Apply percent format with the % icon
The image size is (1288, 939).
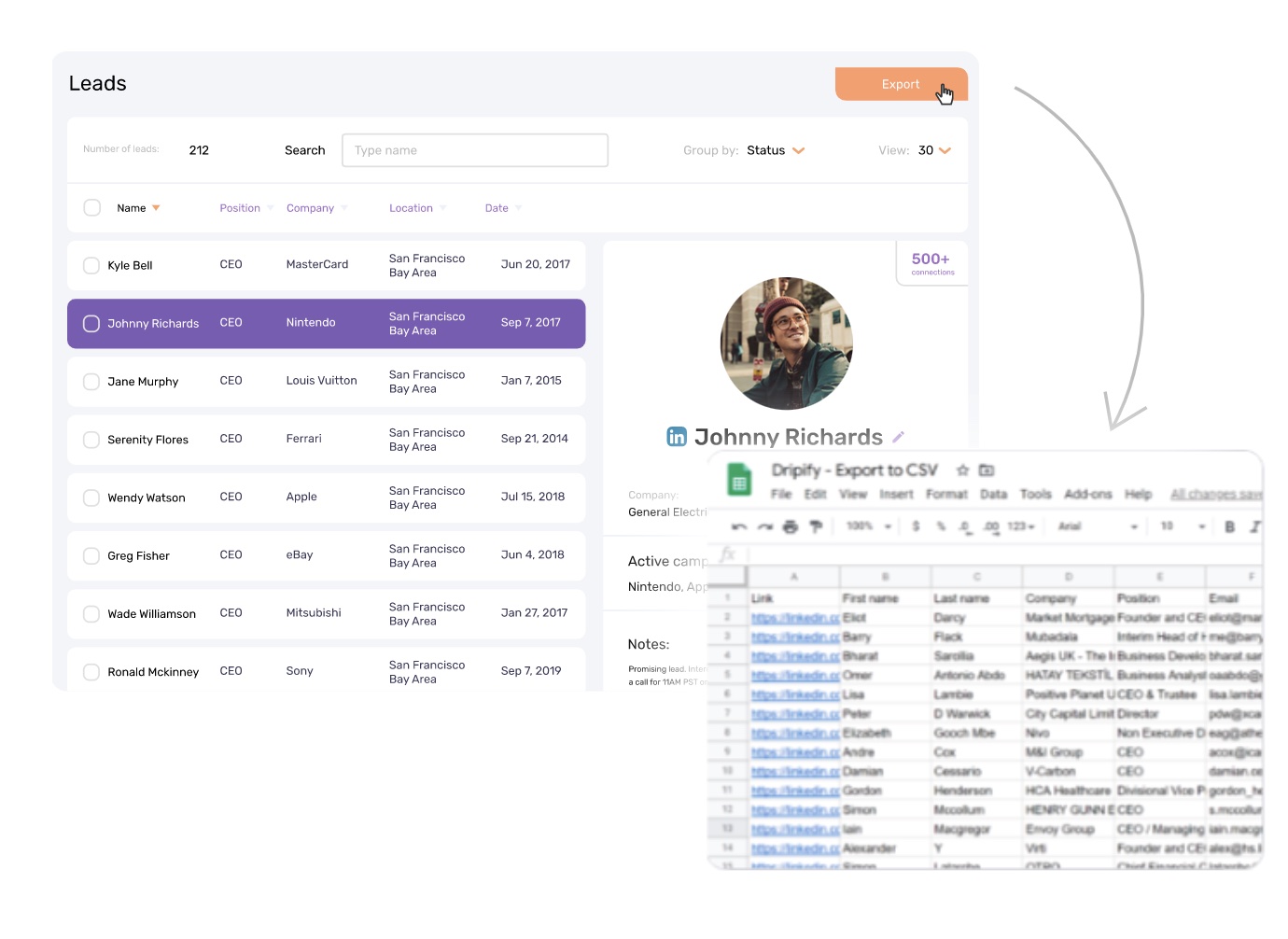941,526
